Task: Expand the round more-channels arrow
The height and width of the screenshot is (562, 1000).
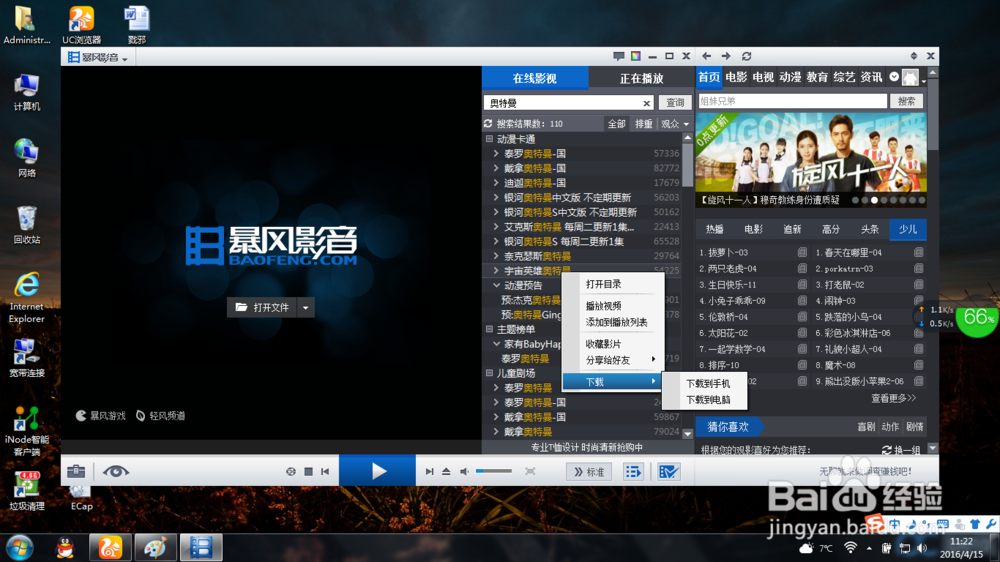Action: pyautogui.click(x=894, y=77)
